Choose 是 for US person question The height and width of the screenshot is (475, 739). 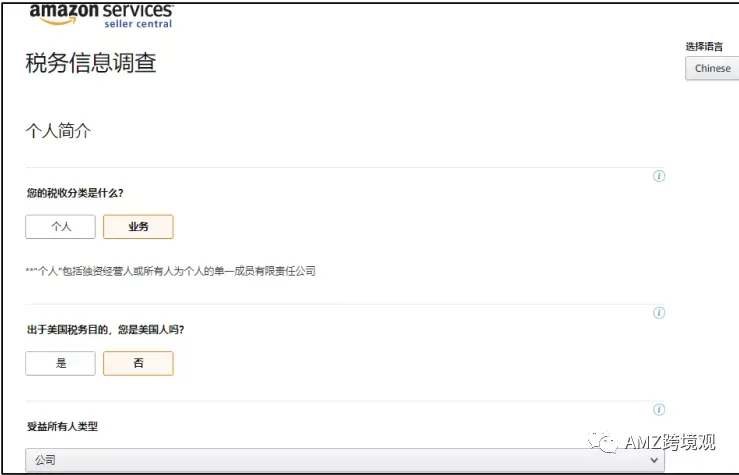(60, 363)
